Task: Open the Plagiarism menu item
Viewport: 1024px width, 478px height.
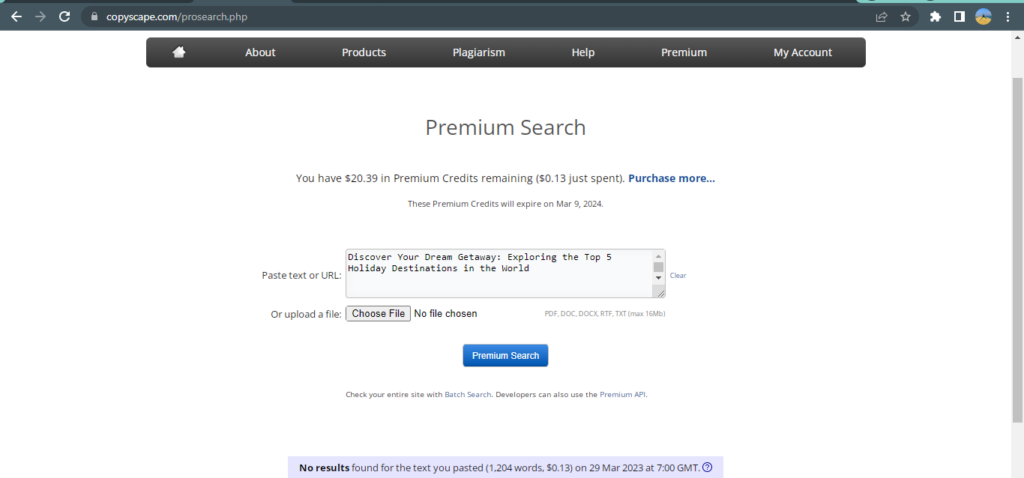Action: [x=479, y=53]
